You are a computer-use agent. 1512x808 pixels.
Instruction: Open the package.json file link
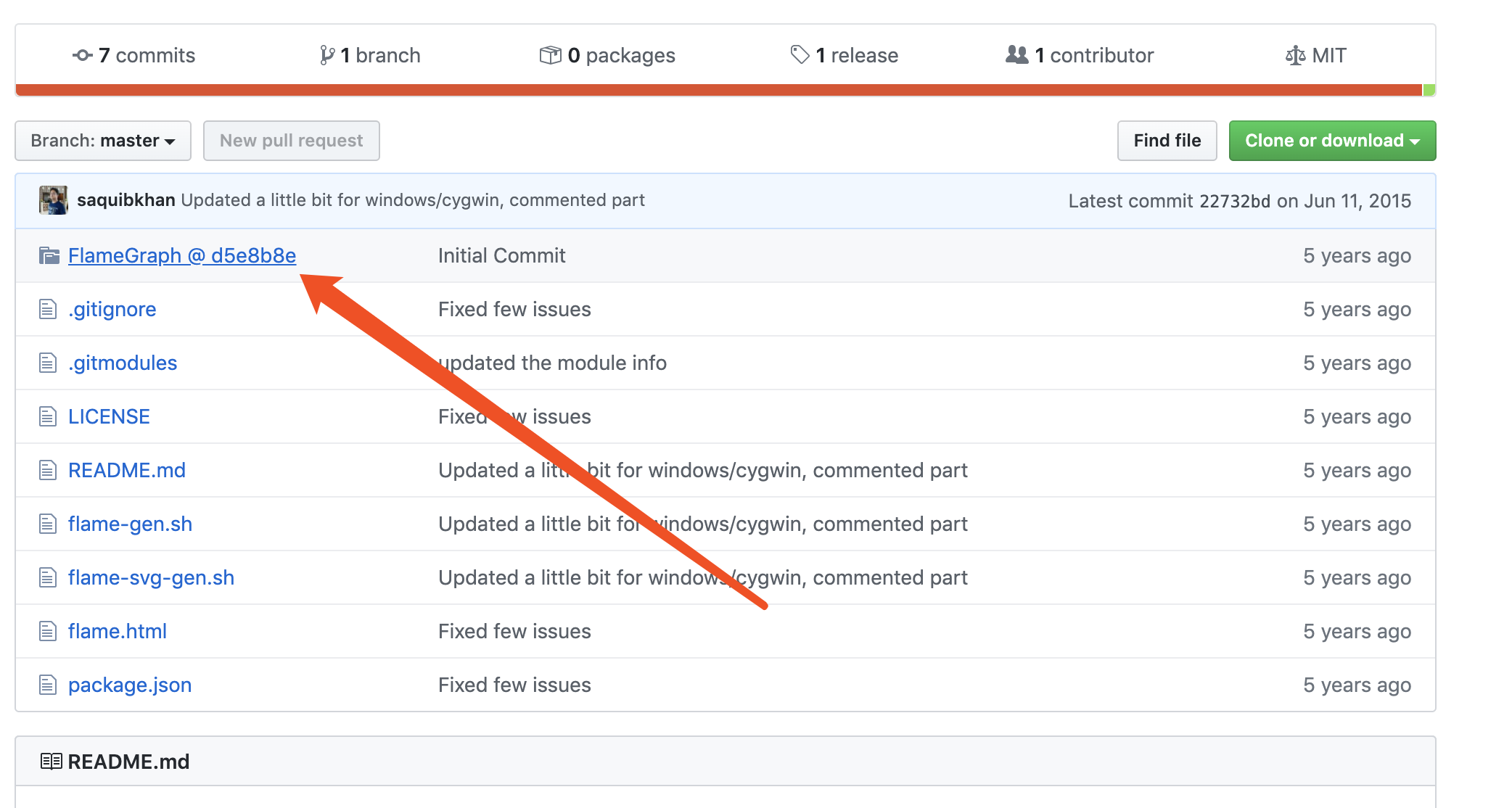point(130,685)
